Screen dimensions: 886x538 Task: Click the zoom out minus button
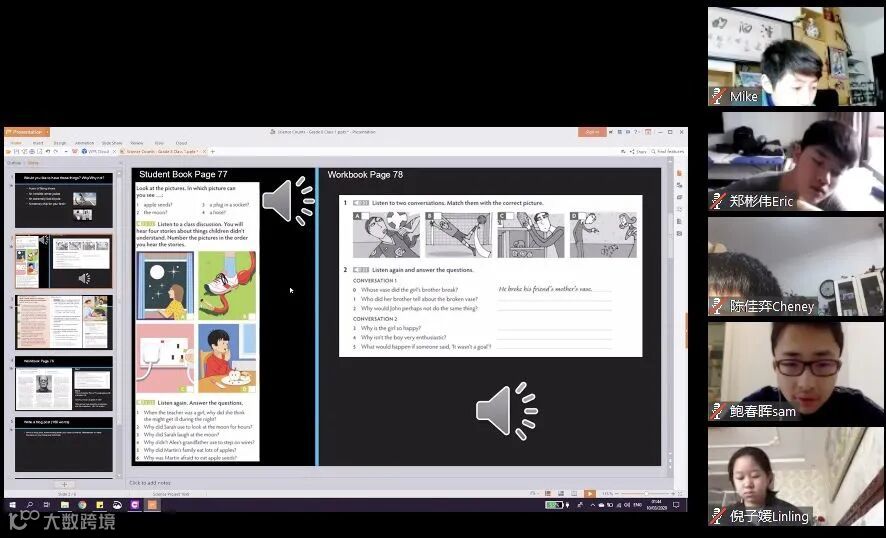(618, 493)
